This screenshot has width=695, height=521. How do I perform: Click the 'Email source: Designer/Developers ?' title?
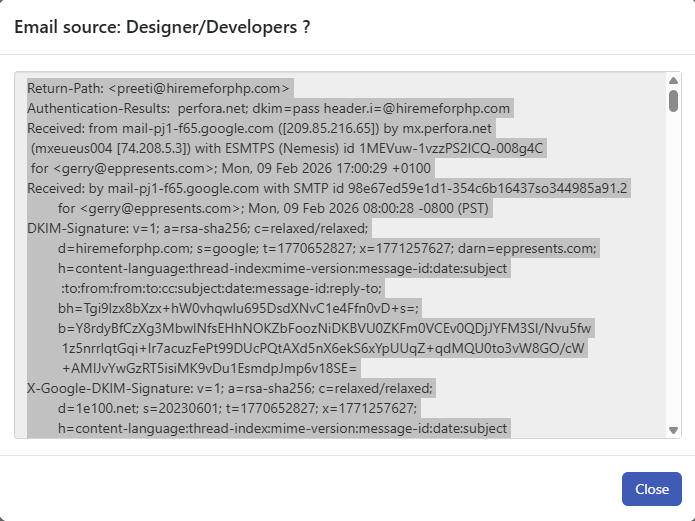[162, 27]
